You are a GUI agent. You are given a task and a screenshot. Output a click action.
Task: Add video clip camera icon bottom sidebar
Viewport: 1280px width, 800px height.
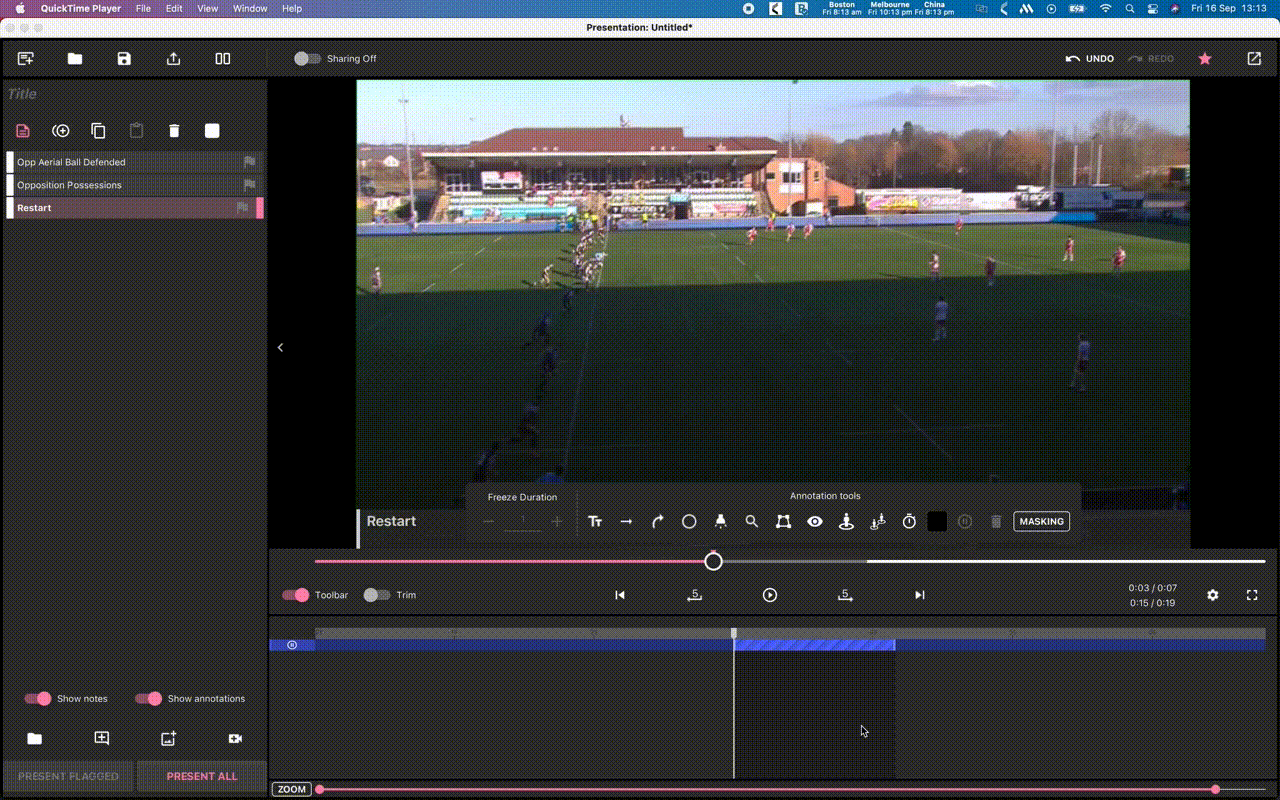pyautogui.click(x=235, y=738)
